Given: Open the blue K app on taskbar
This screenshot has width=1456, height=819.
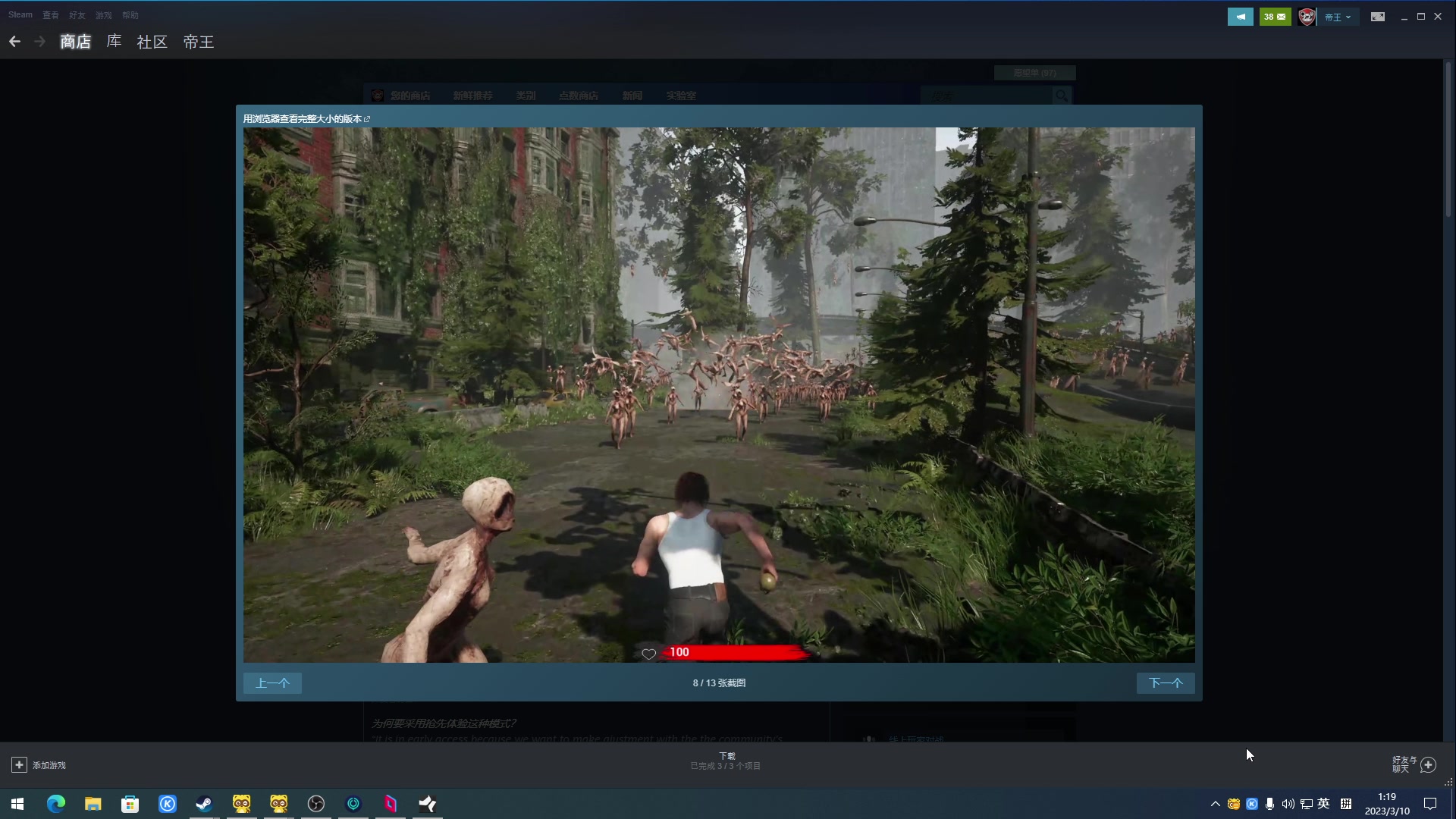Looking at the screenshot, I should click(x=168, y=804).
